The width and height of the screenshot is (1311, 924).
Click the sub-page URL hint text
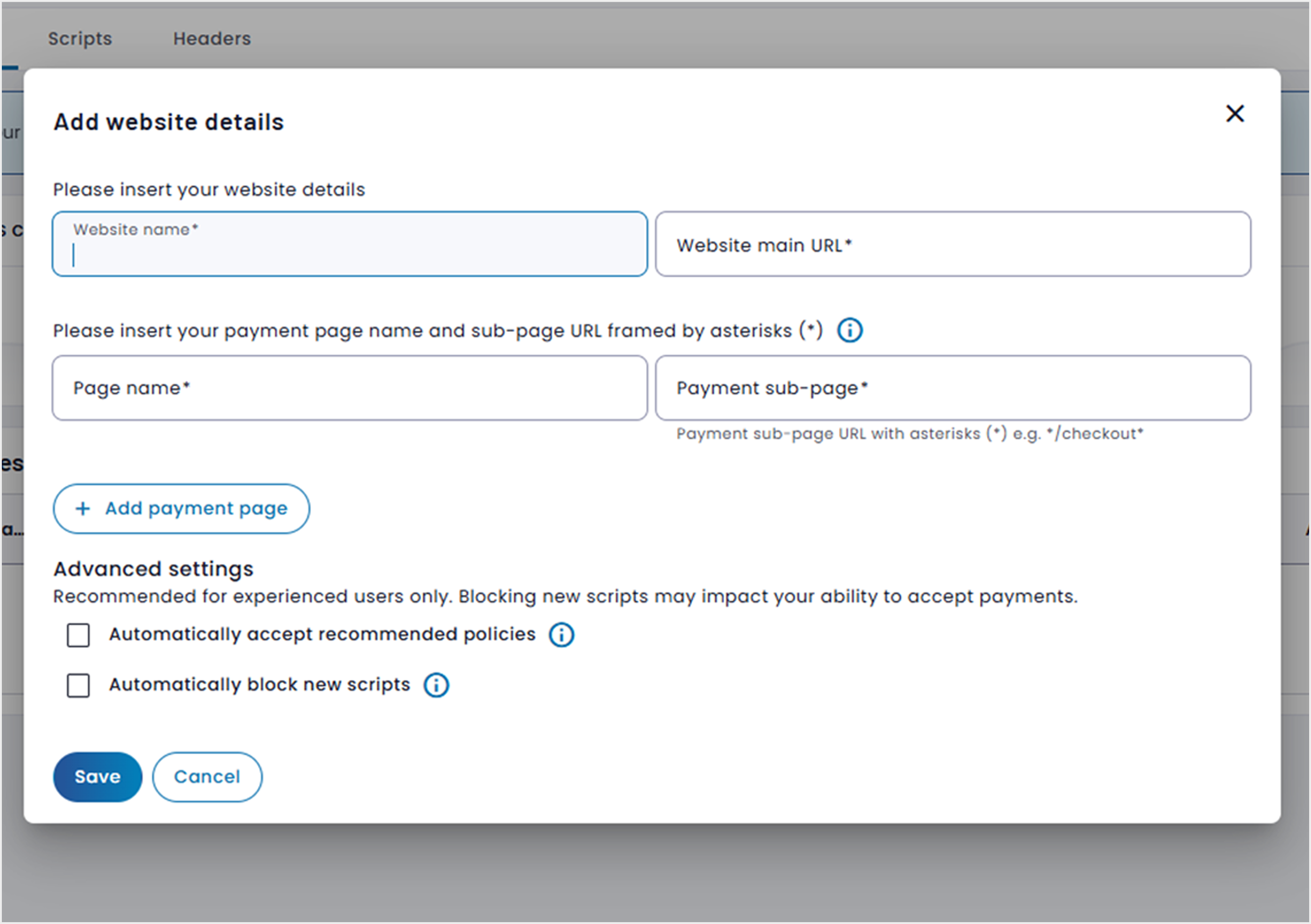[910, 434]
